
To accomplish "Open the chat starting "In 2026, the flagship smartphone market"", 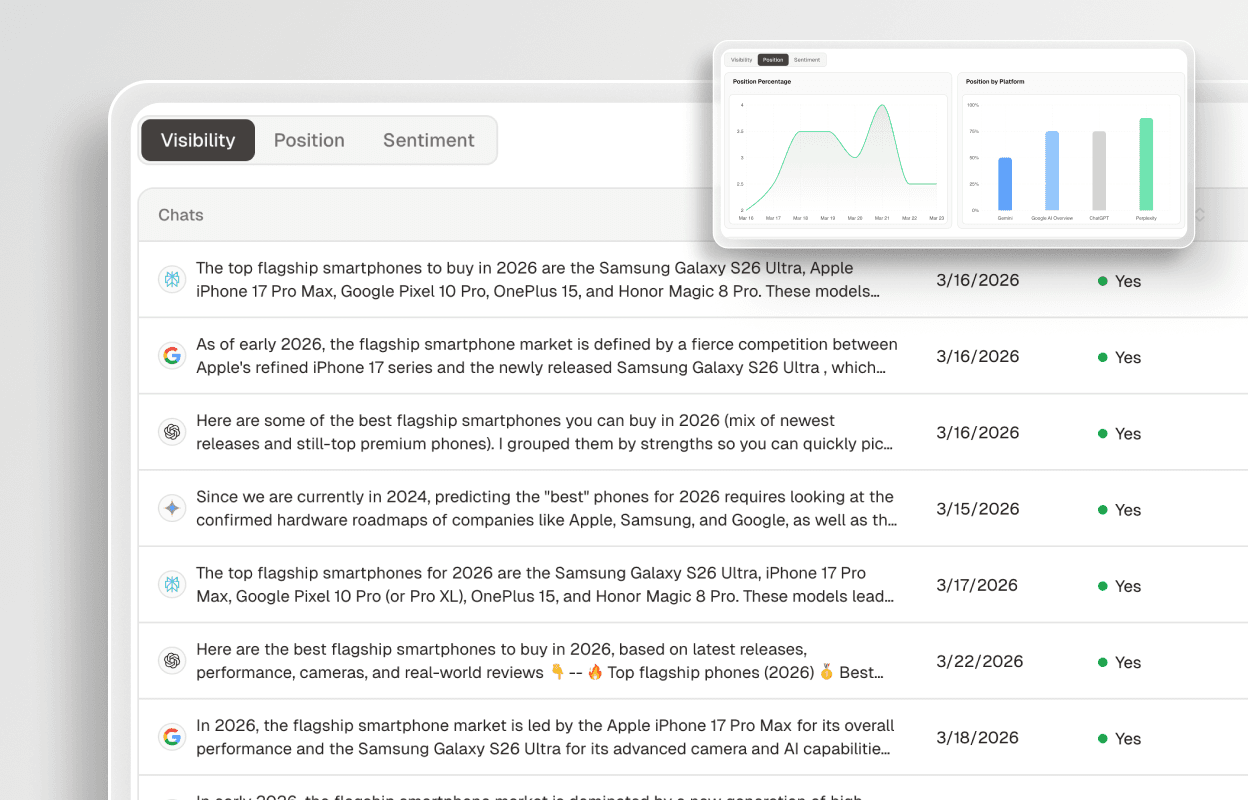I will coord(545,737).
